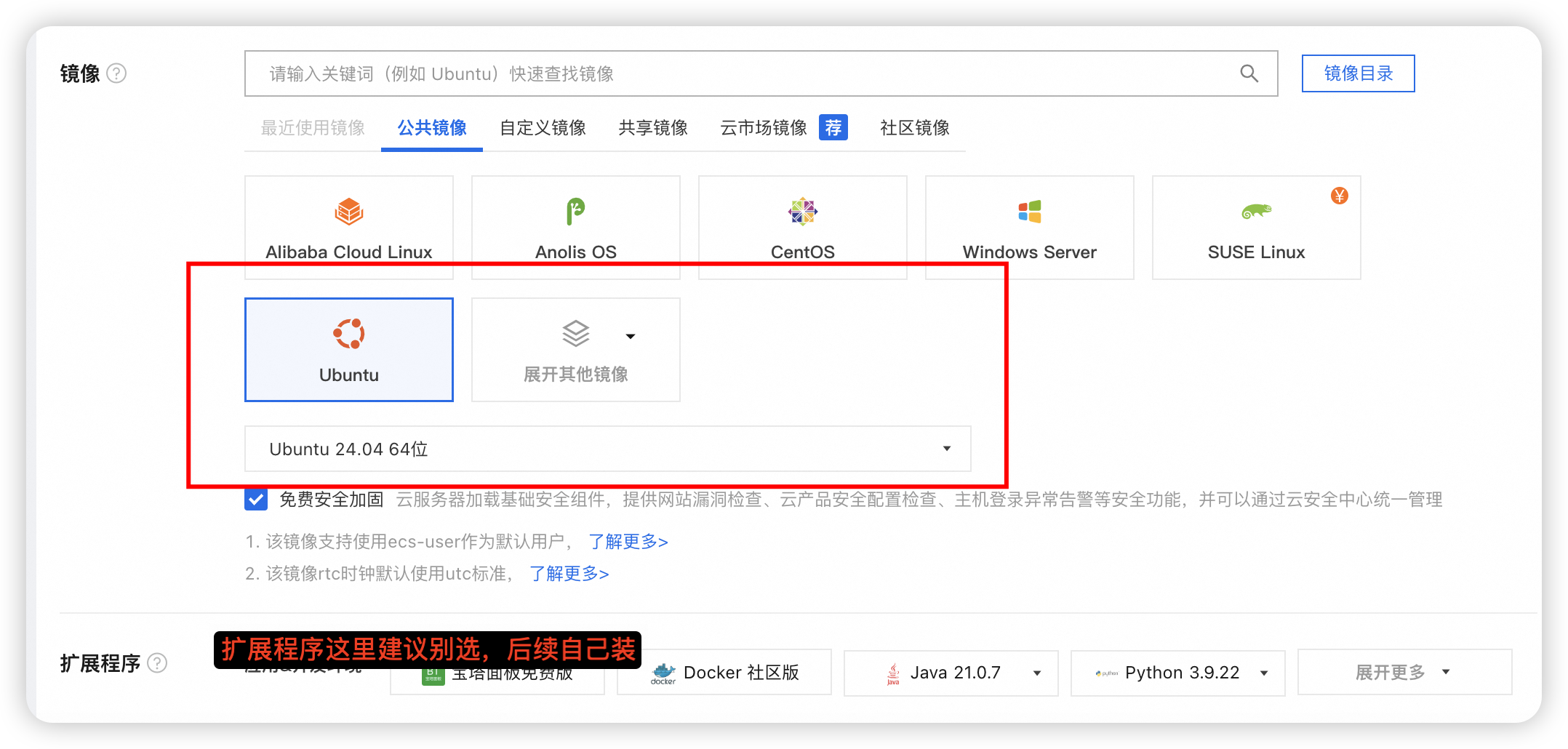Select the Docker 社区版 extension
The image size is (1568, 749).
coord(724,672)
